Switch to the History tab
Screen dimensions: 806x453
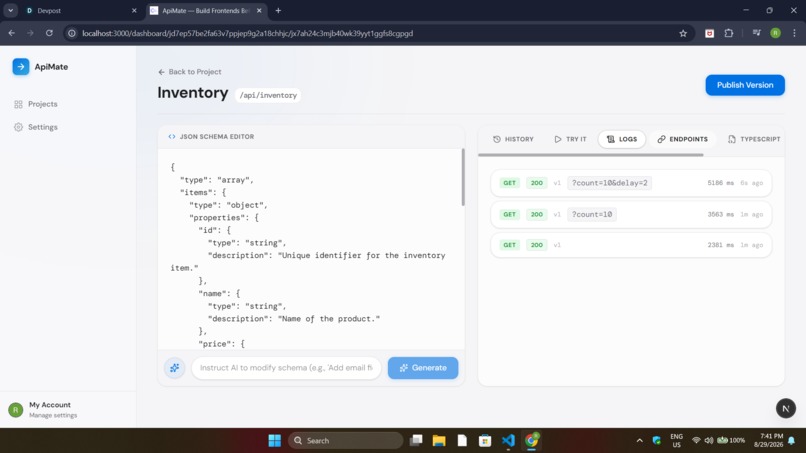(513, 139)
